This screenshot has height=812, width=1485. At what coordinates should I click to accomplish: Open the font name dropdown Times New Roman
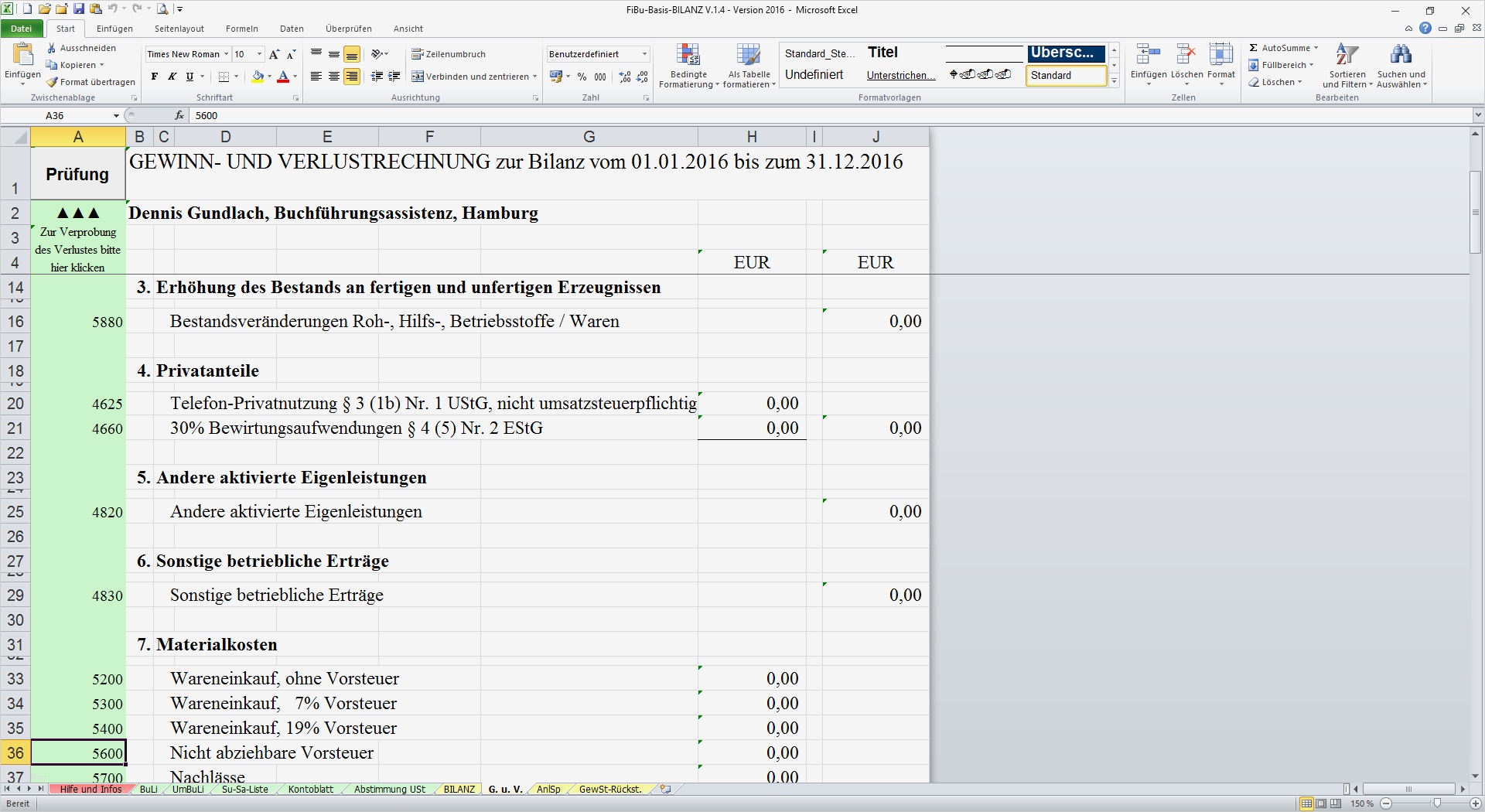[x=226, y=54]
